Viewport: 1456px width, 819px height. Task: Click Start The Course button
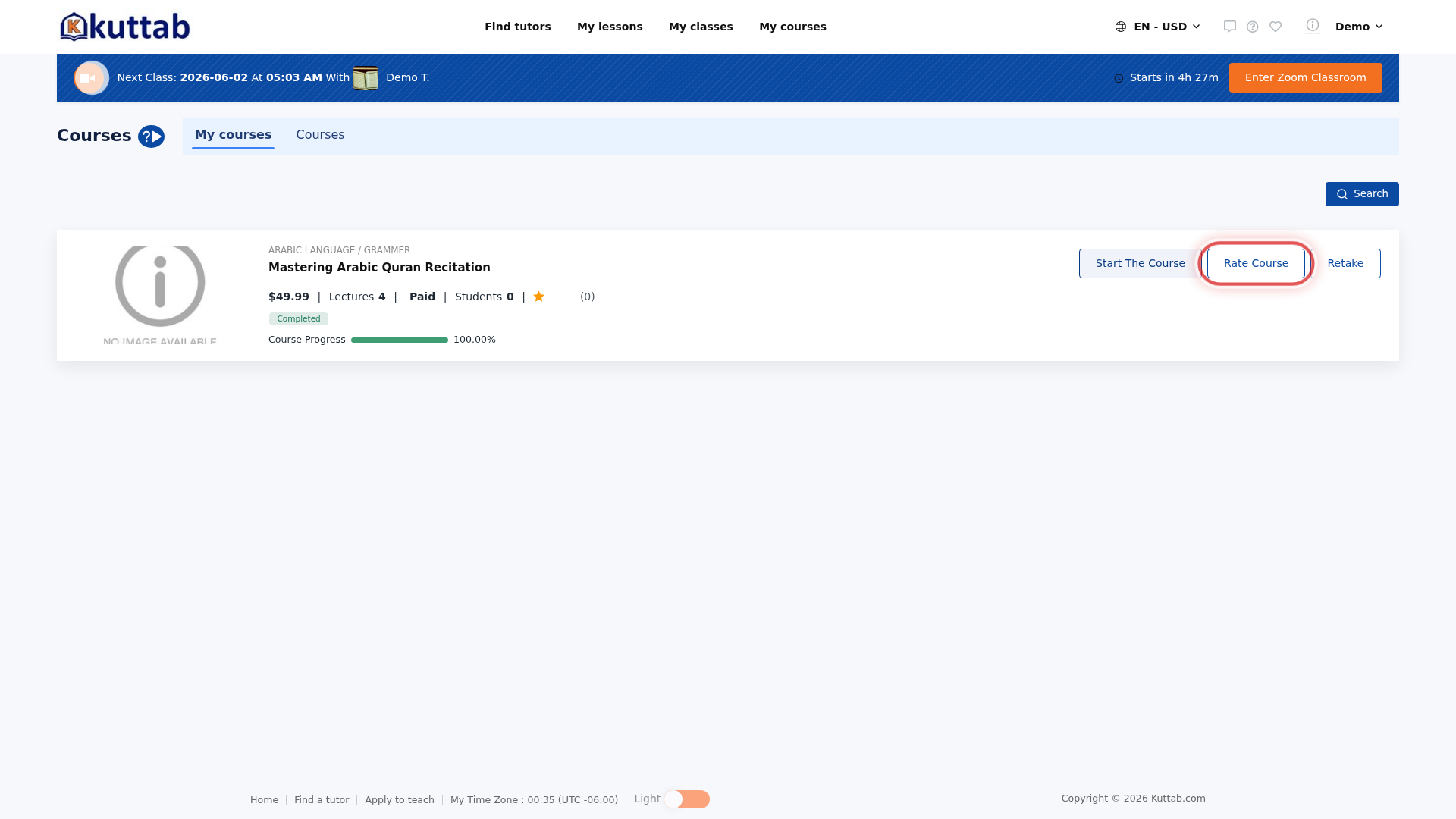(x=1140, y=263)
